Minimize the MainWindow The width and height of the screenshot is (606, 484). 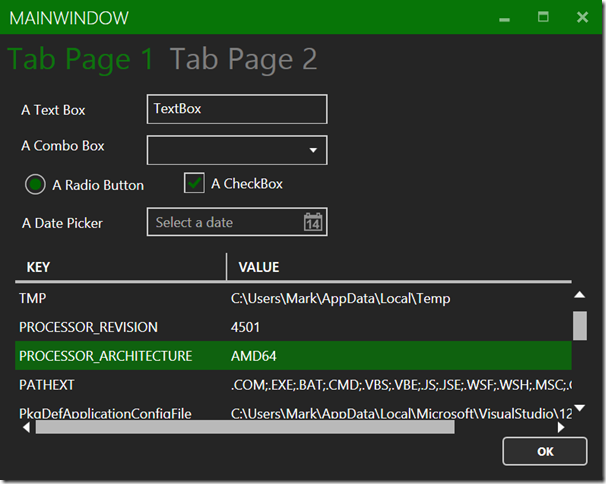(x=505, y=17)
